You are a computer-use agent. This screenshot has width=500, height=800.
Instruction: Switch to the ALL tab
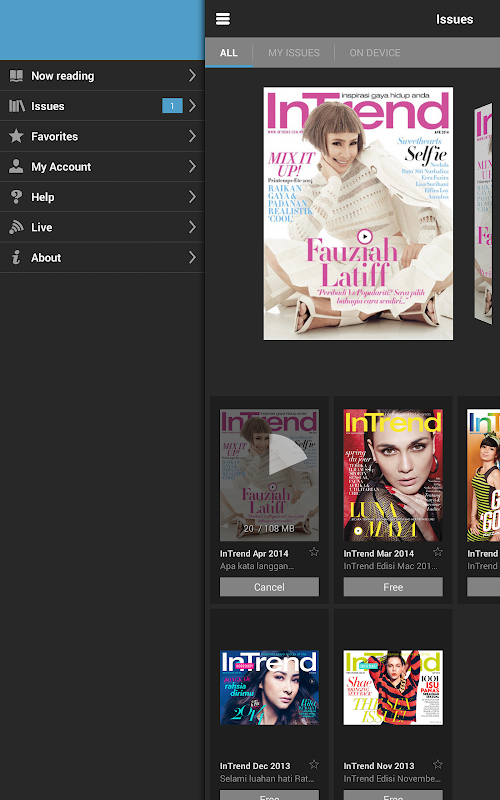[229, 53]
